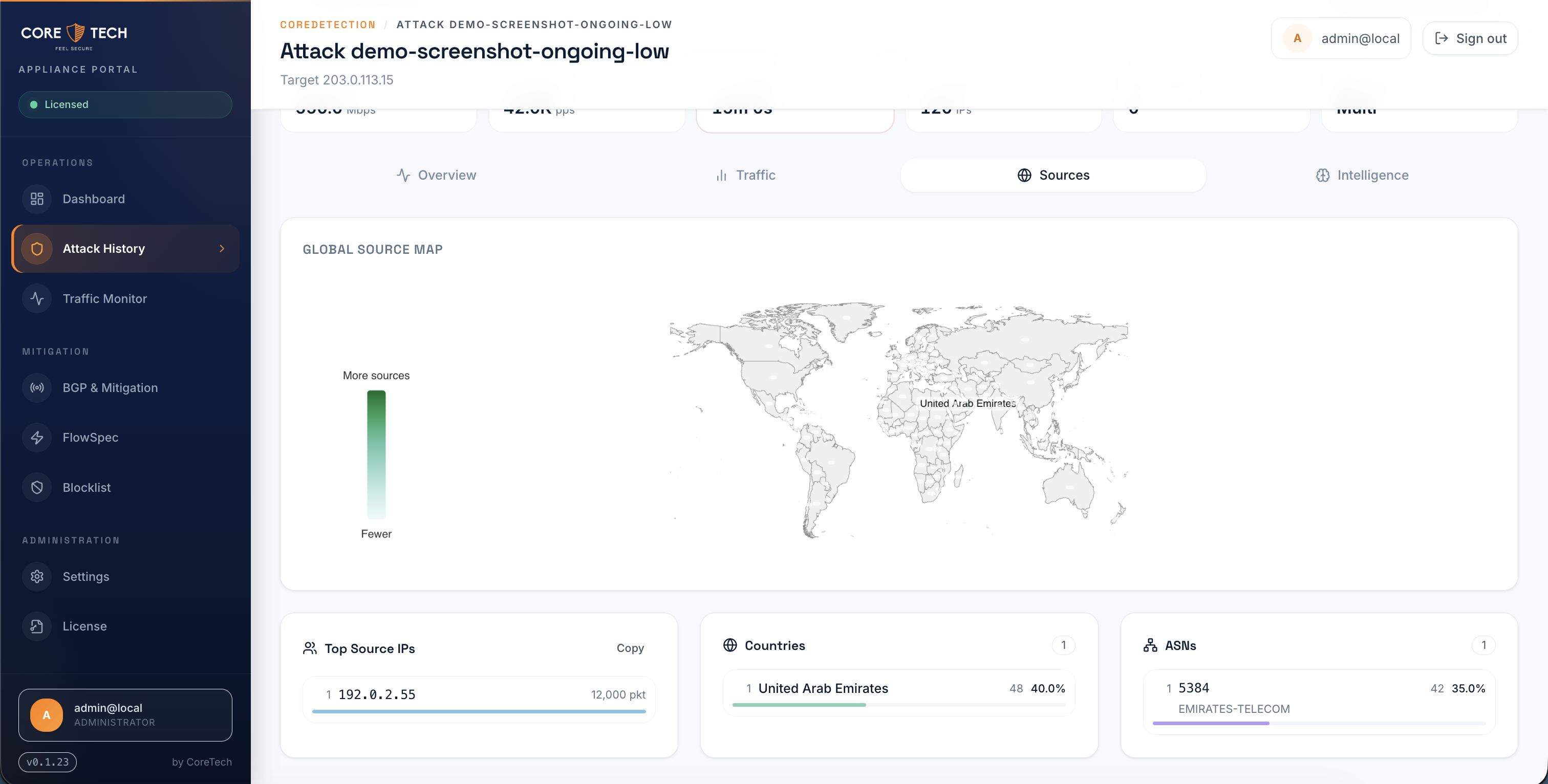Click the COREDETECTION breadcrumb link
The height and width of the screenshot is (784, 1548).
(328, 25)
